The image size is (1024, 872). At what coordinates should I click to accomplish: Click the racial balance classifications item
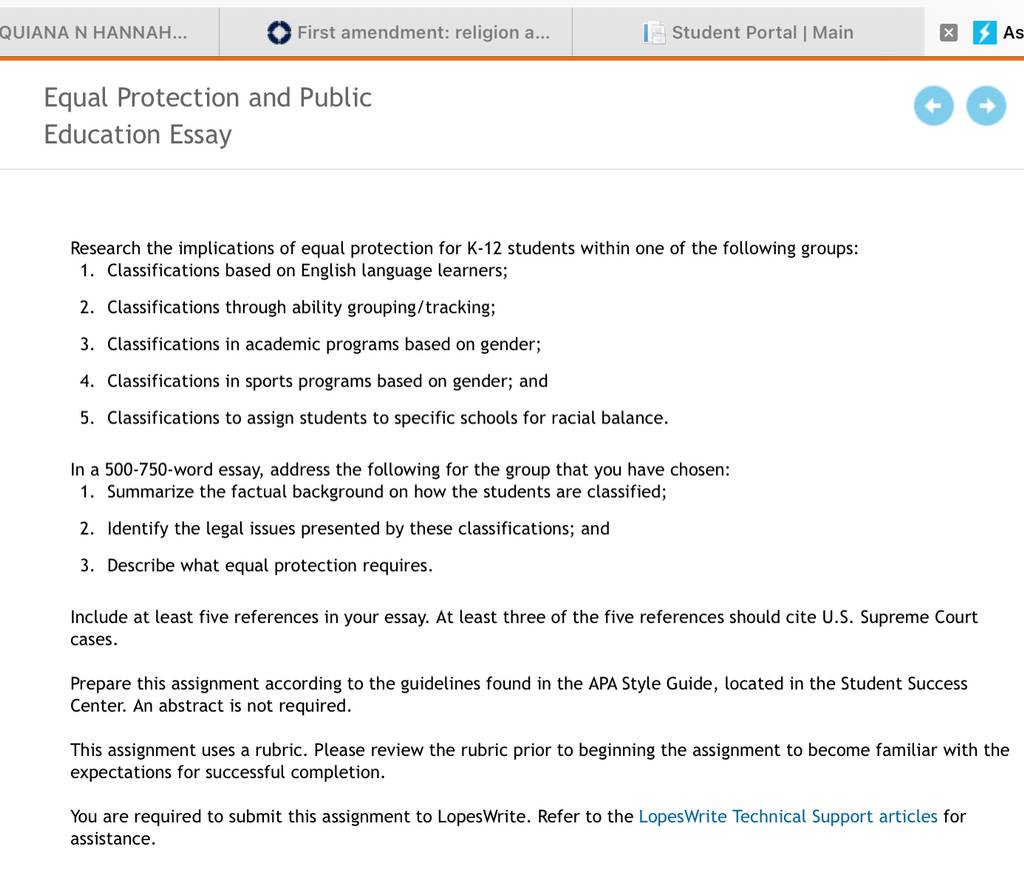click(x=387, y=418)
